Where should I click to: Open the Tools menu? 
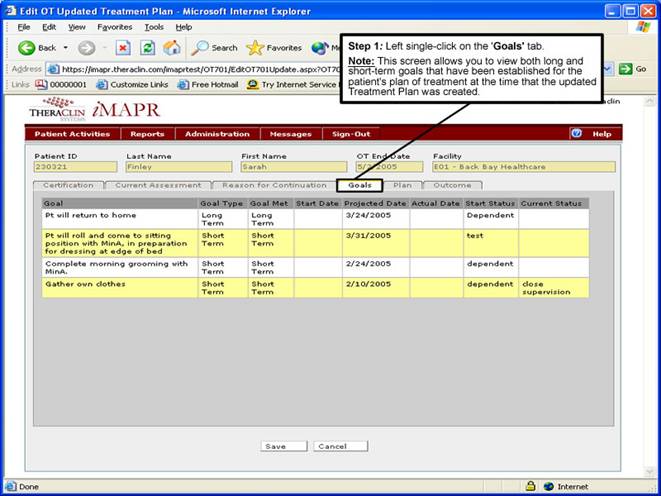coord(154,26)
